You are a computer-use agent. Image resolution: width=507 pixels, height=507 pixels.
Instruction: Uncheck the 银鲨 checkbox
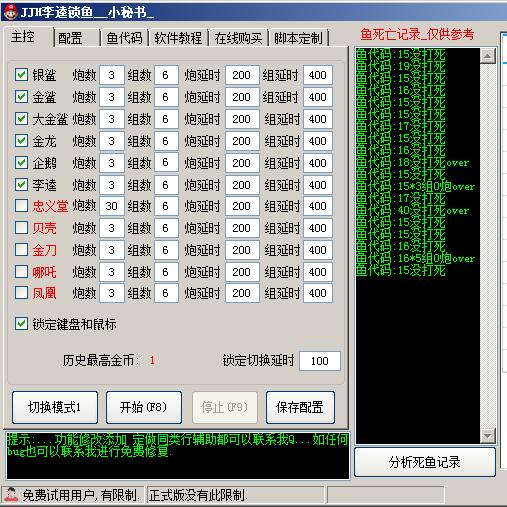[x=21, y=75]
